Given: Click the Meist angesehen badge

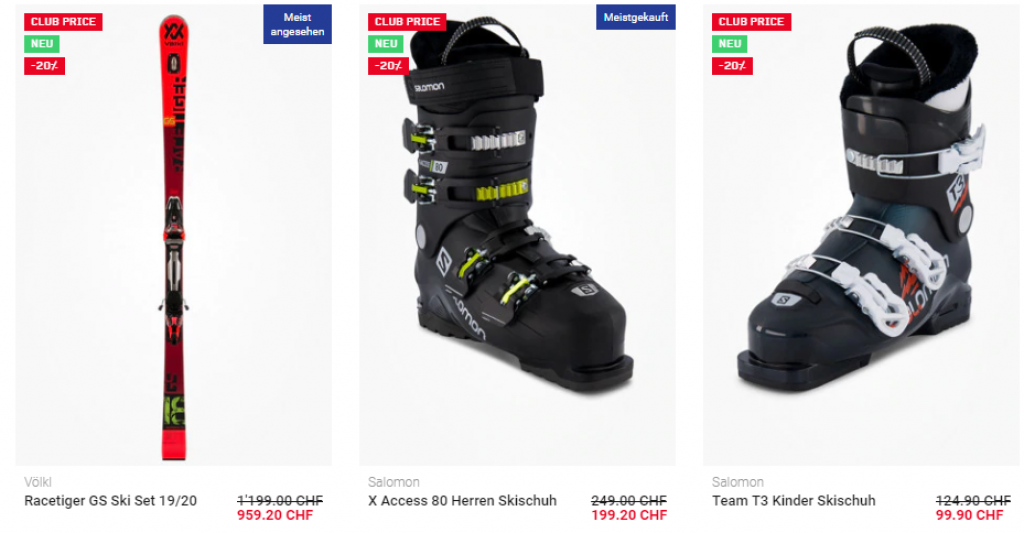Looking at the screenshot, I should point(297,24).
